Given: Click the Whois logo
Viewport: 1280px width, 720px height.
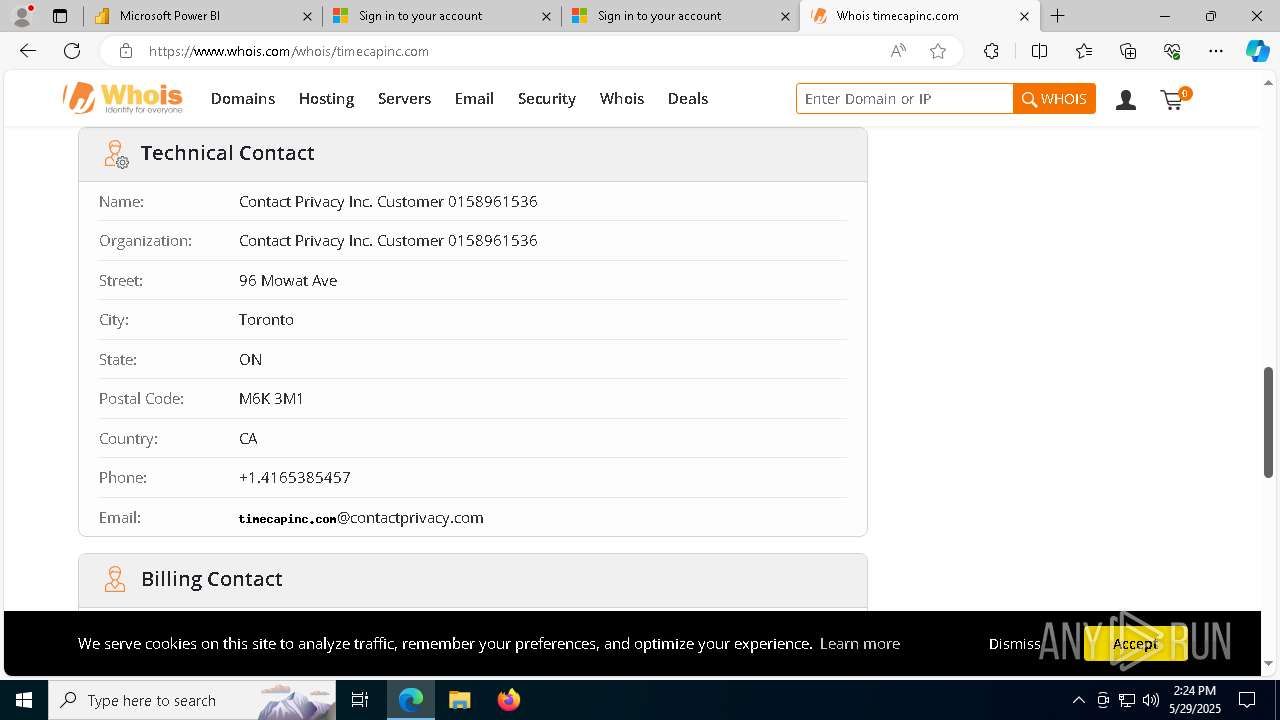Looking at the screenshot, I should click(123, 98).
